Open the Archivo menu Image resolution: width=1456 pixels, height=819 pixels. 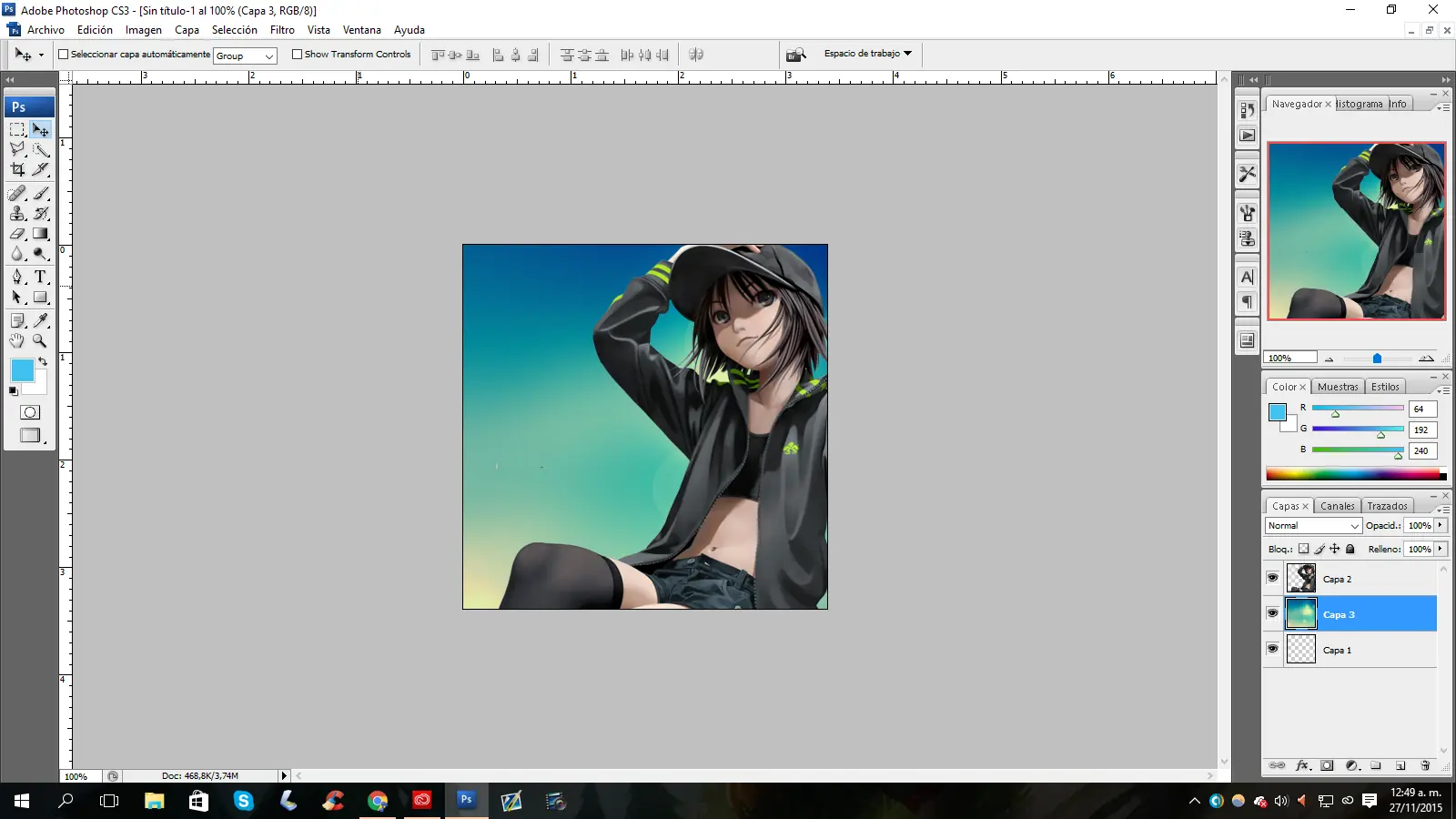45,30
